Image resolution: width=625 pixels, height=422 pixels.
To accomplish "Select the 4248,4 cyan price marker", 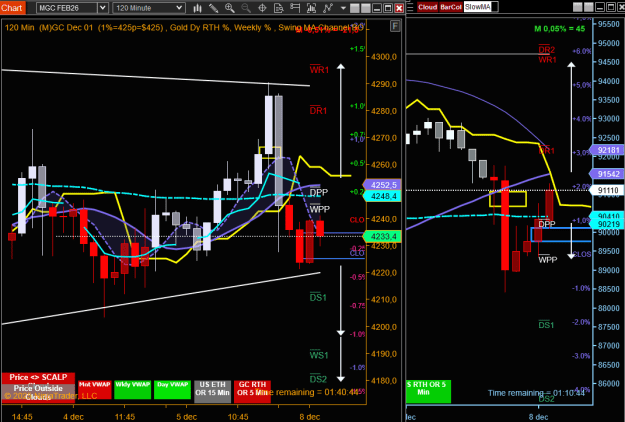I will pyautogui.click(x=382, y=196).
